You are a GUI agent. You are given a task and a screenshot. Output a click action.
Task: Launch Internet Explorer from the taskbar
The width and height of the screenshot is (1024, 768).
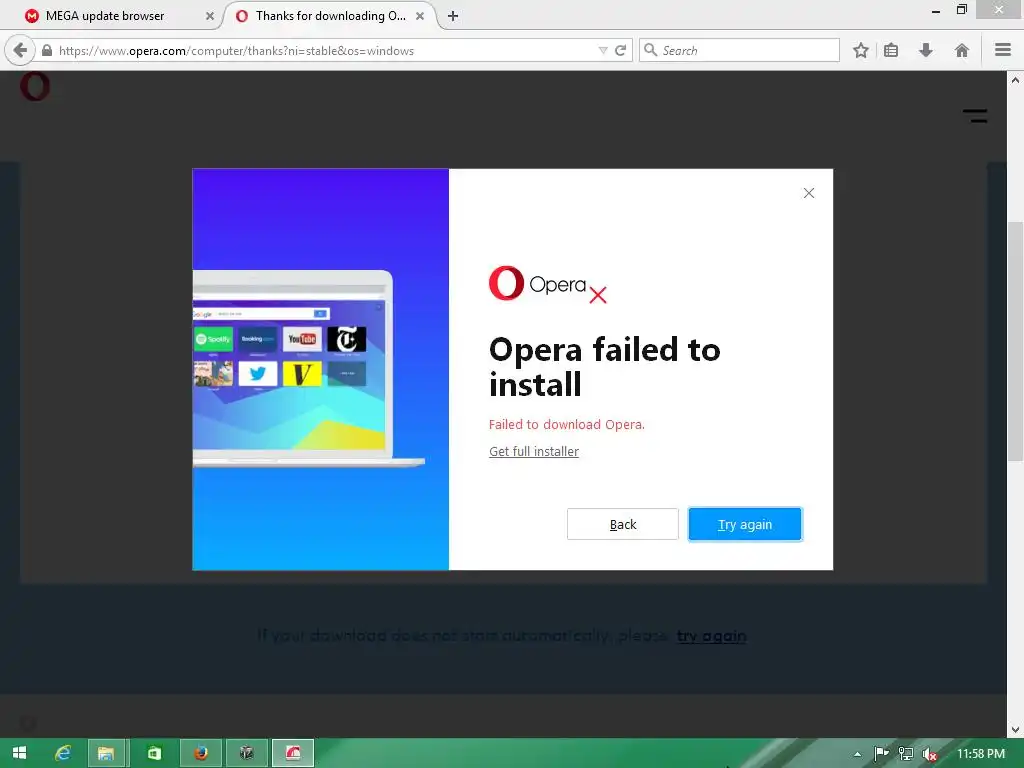(x=63, y=753)
